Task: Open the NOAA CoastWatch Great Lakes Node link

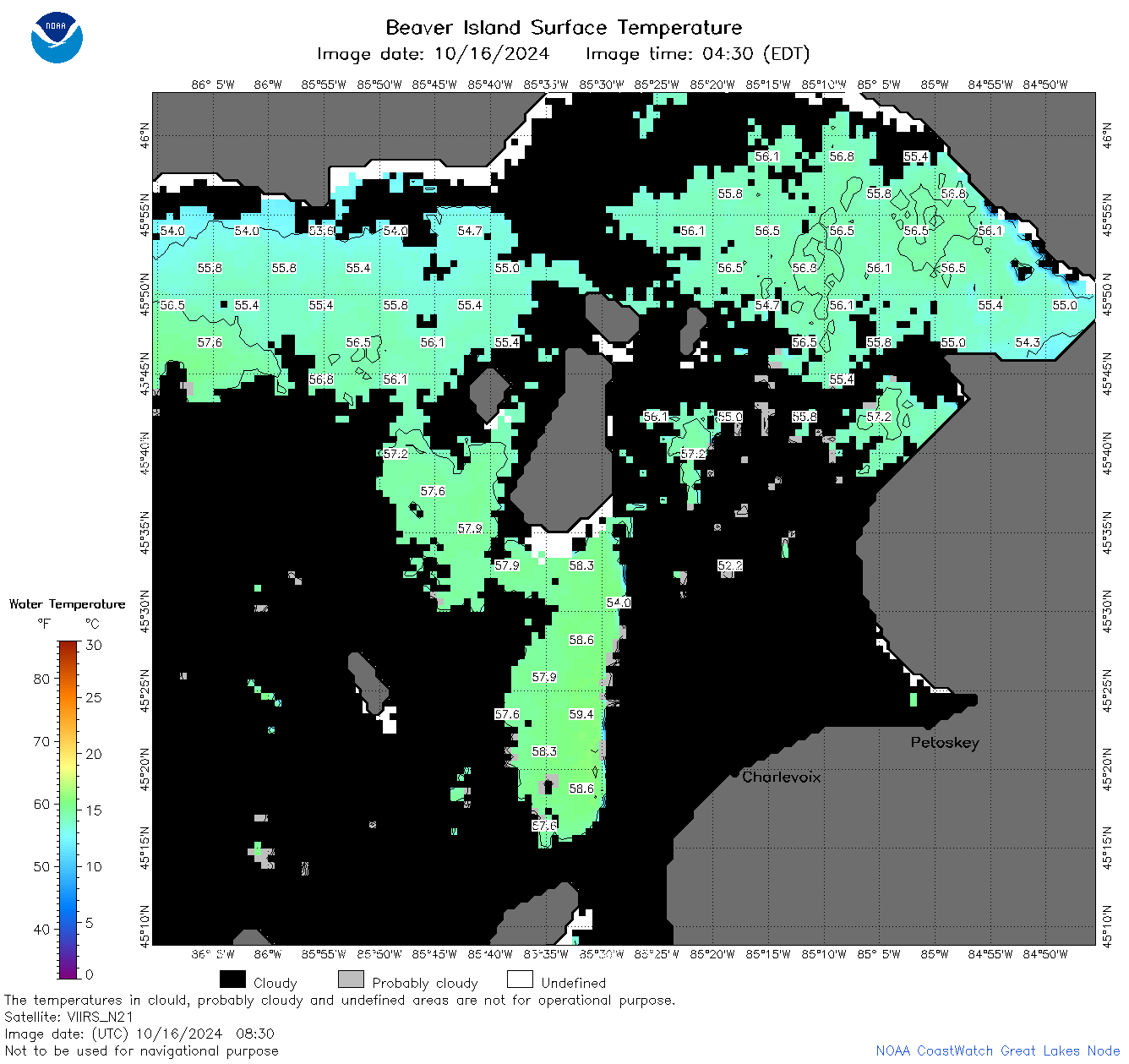Action: click(997, 1050)
